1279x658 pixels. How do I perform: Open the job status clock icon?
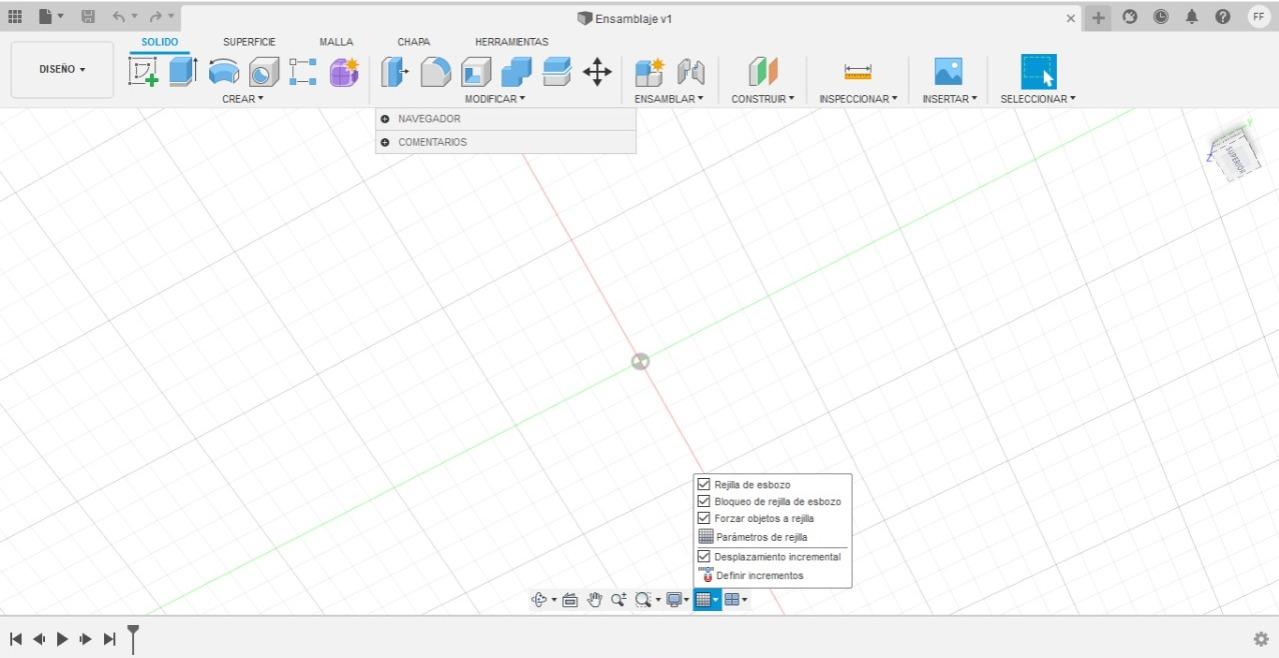click(1160, 17)
